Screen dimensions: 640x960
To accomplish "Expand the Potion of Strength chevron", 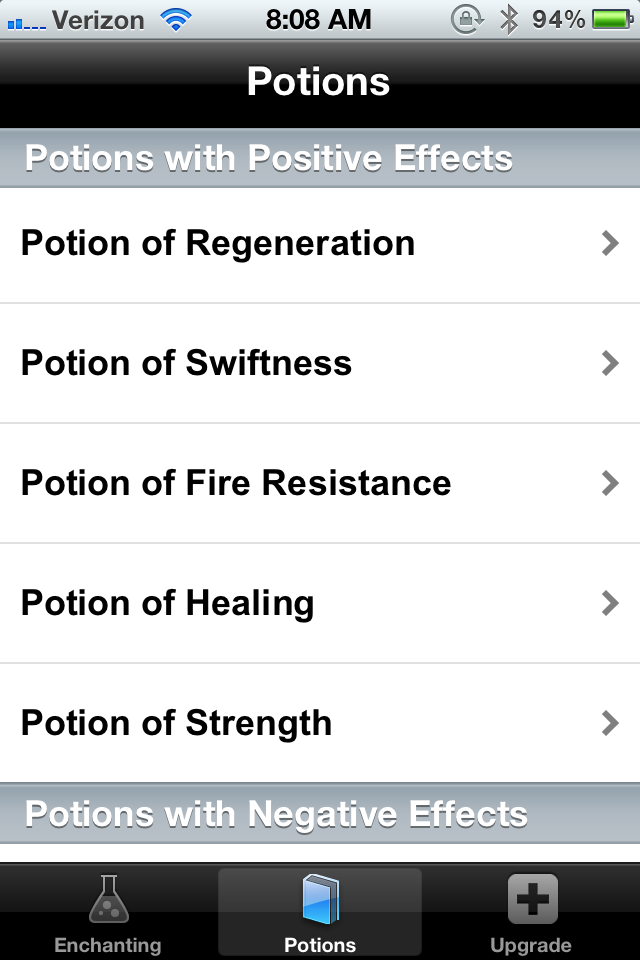I will (610, 723).
